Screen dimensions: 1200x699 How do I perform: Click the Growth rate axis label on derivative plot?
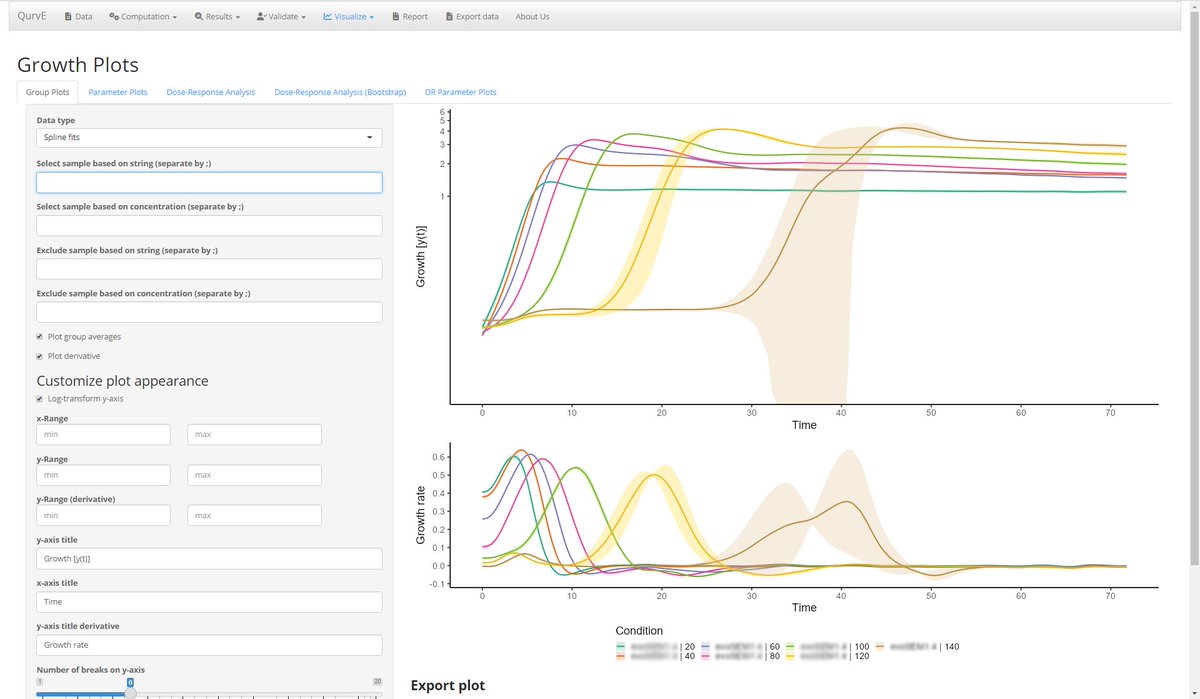click(x=421, y=517)
